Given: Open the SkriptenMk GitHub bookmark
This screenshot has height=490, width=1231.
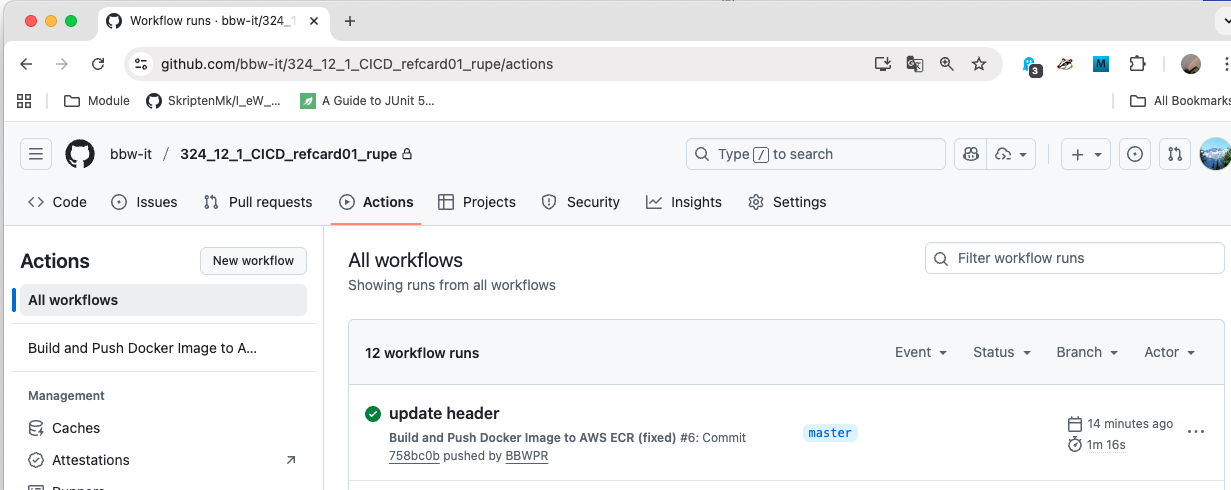Looking at the screenshot, I should click(x=213, y=100).
